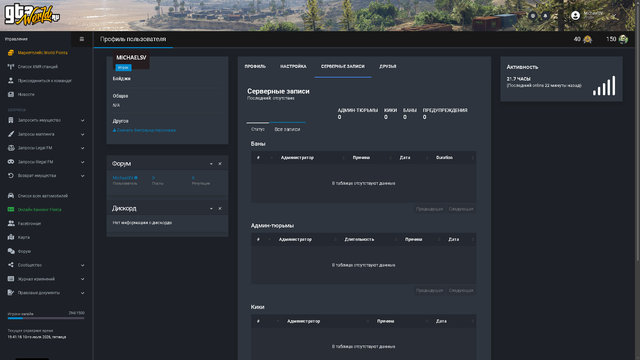Expand the Сообщество submenu
The height and width of the screenshot is (360, 640).
coord(82,265)
